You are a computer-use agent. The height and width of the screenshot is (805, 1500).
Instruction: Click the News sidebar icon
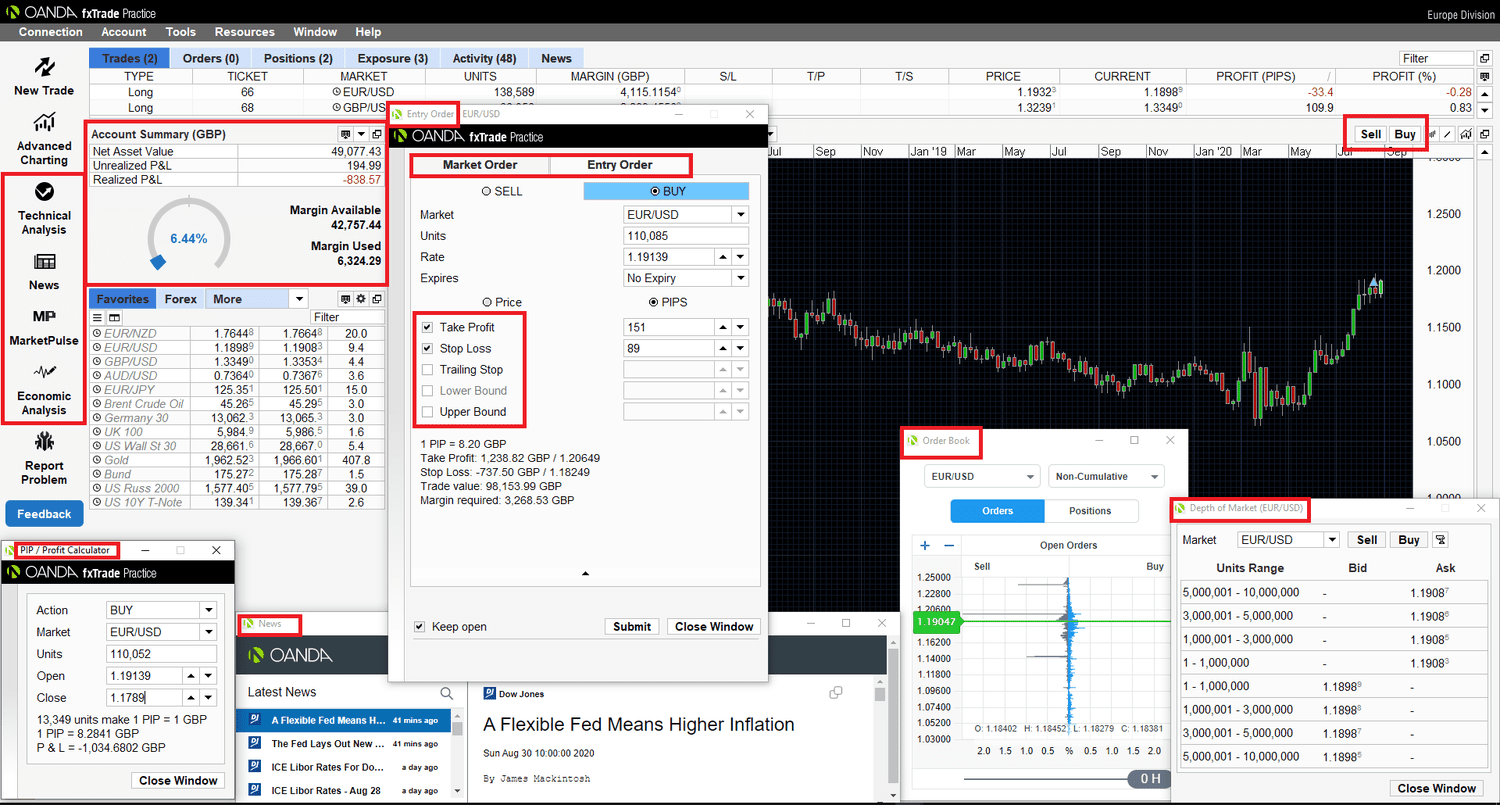pos(44,262)
